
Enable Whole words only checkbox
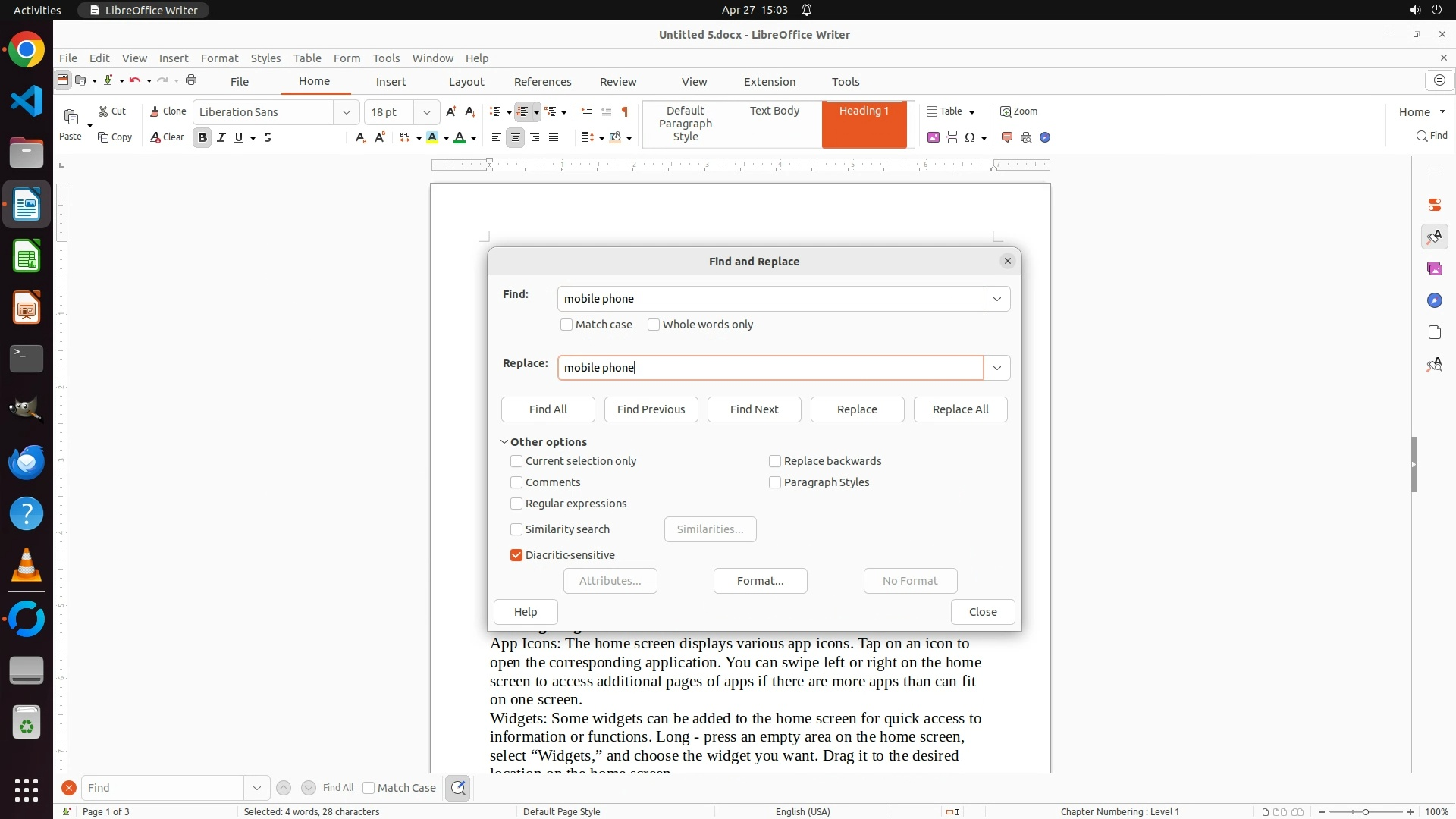654,325
